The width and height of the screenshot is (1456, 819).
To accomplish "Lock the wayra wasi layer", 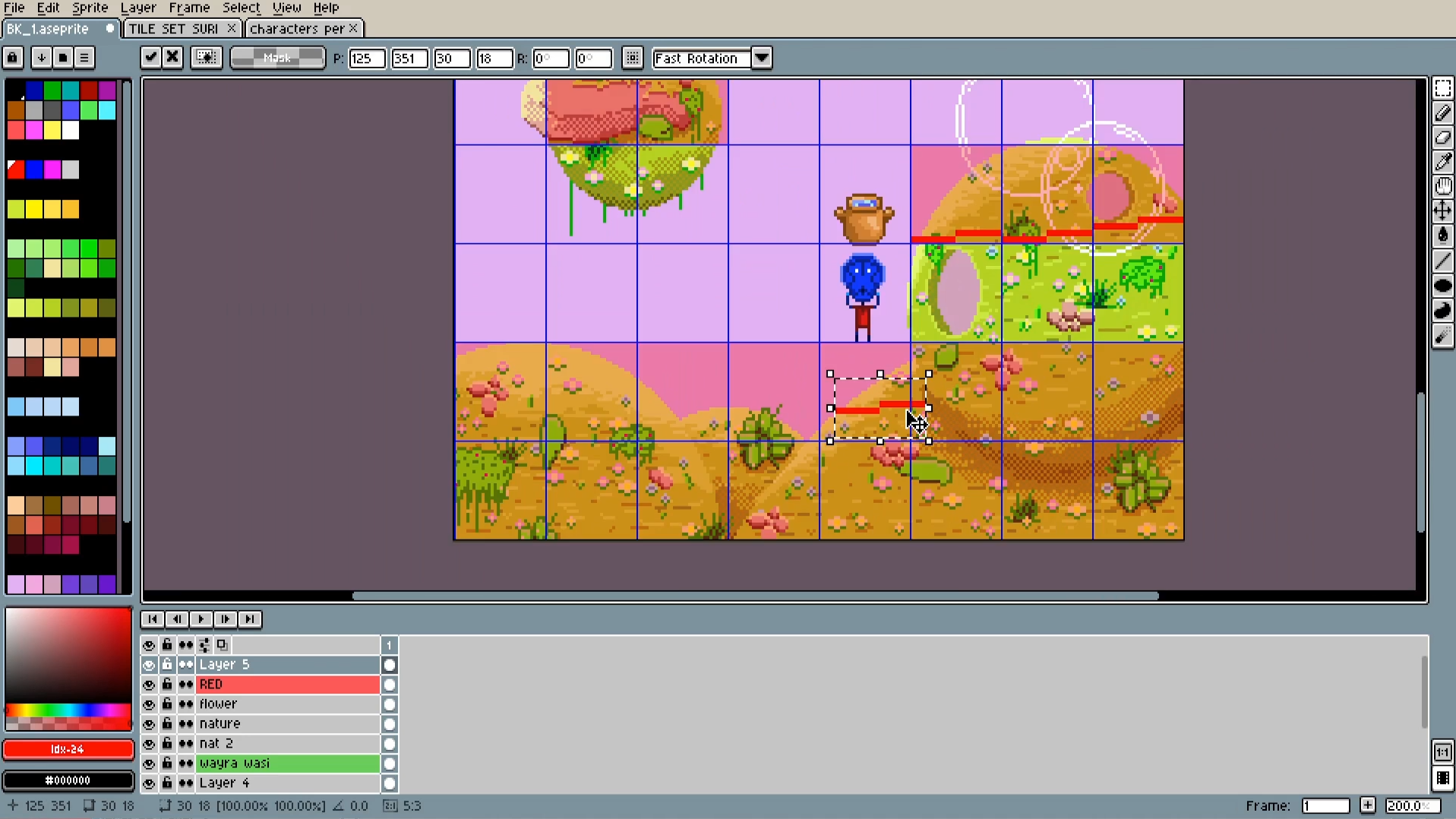I will 167,764.
